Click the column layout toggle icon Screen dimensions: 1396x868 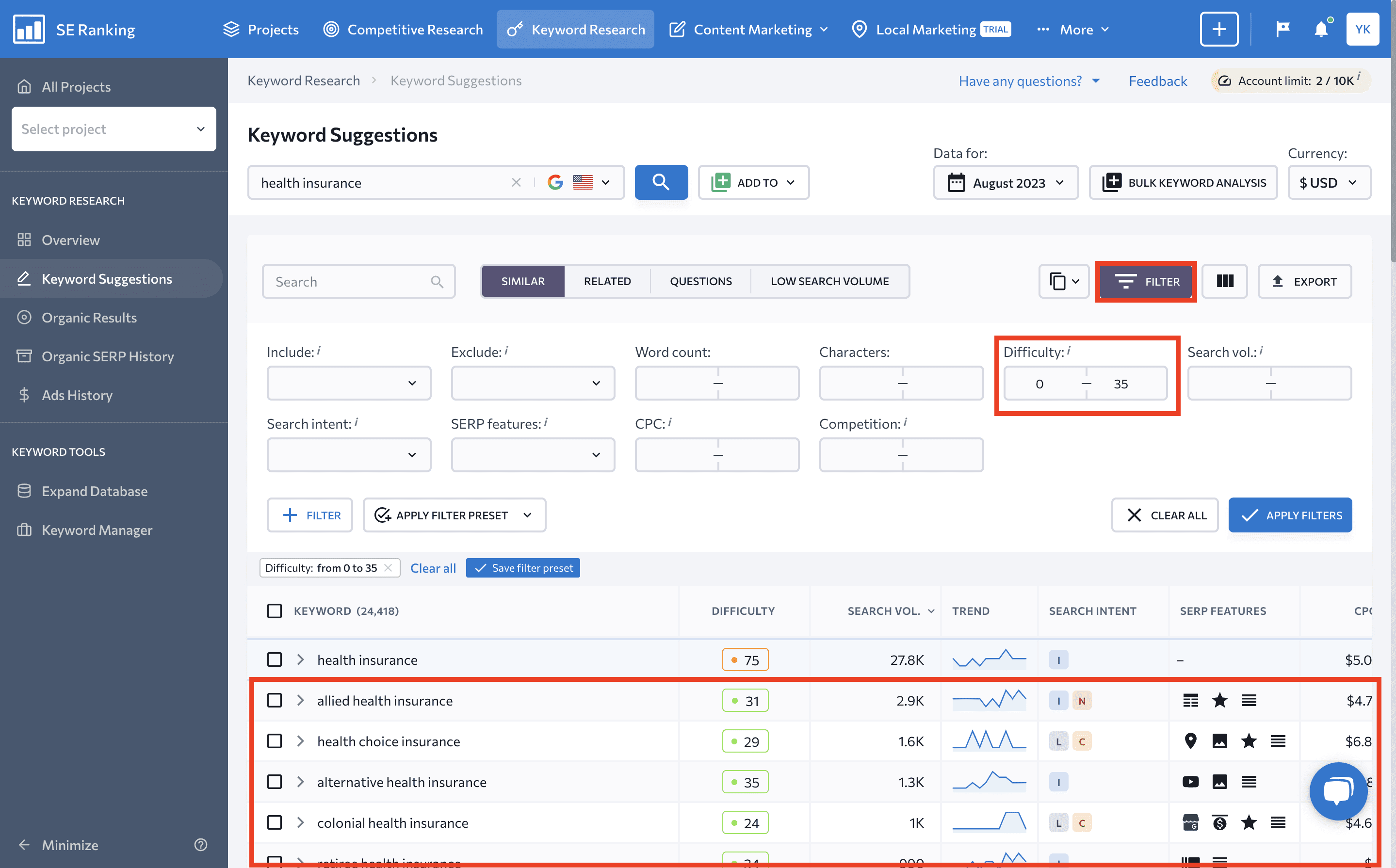click(x=1225, y=281)
